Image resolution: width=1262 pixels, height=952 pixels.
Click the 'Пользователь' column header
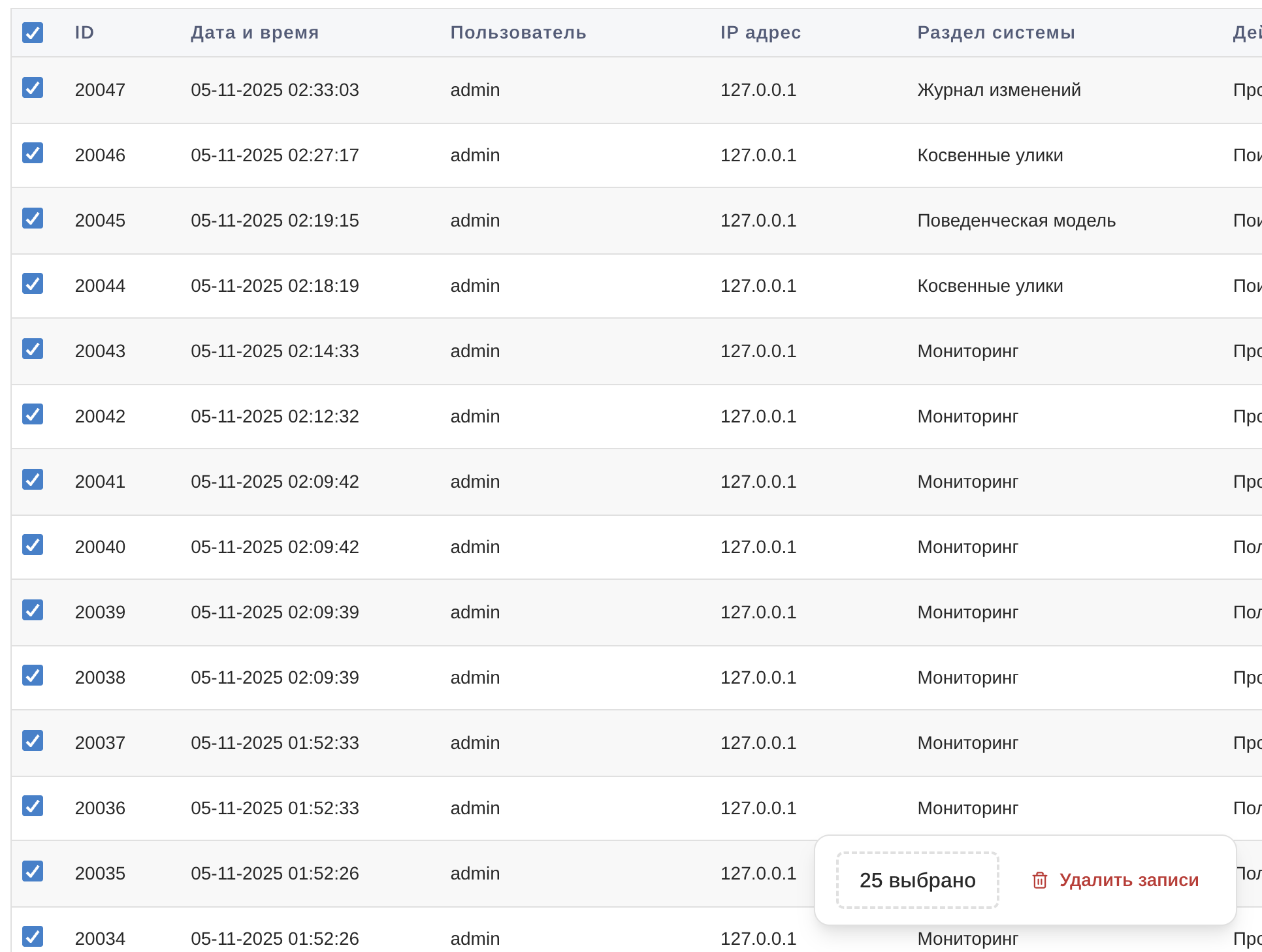point(518,33)
